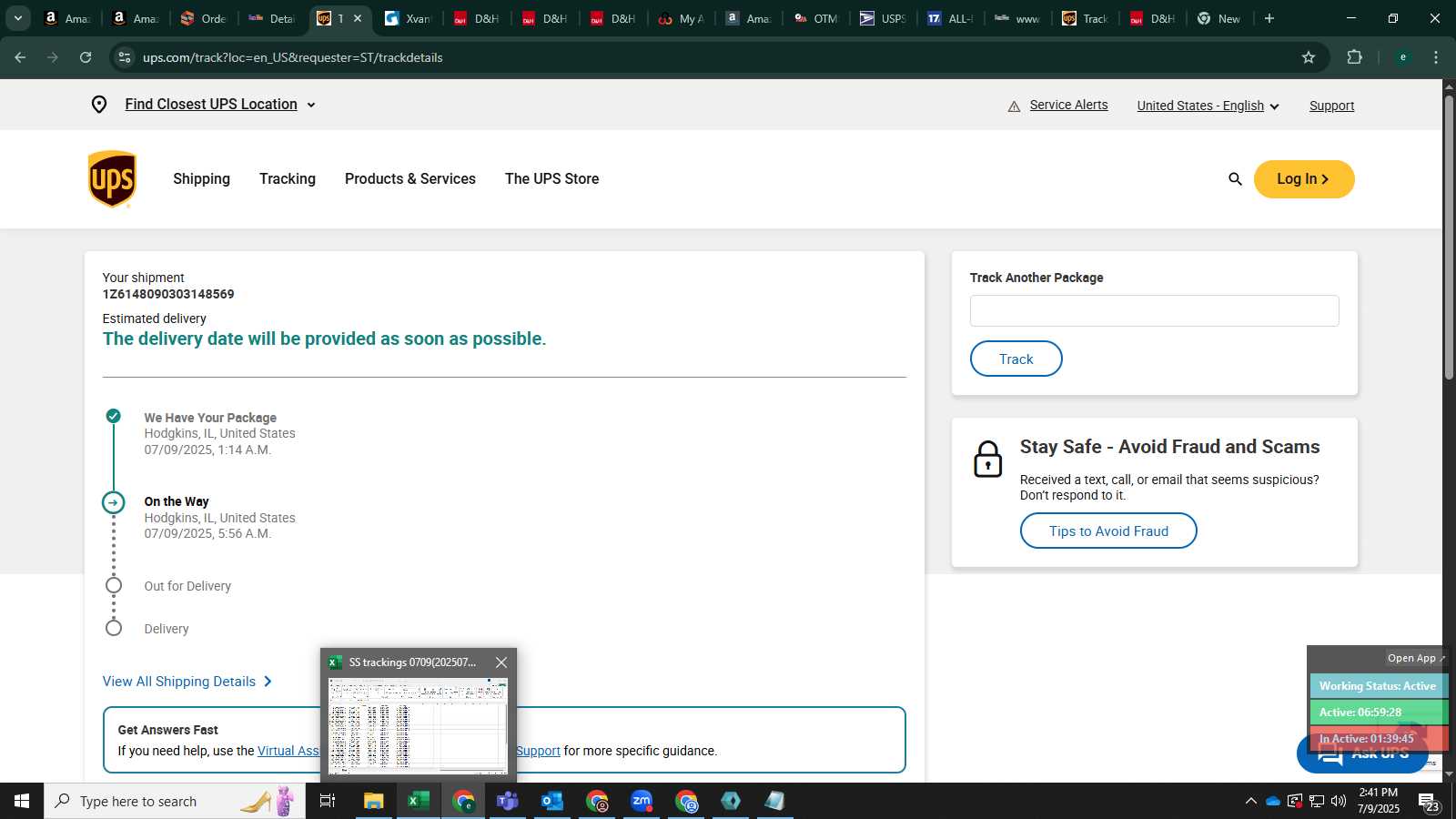Click the SS trackings Excel window thumbnail

coord(419,726)
